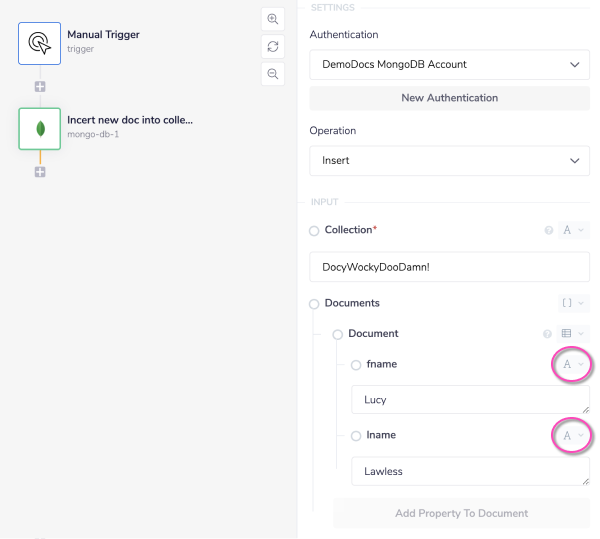
Task: Select the MongoDB leaf node icon
Action: (x=39, y=129)
